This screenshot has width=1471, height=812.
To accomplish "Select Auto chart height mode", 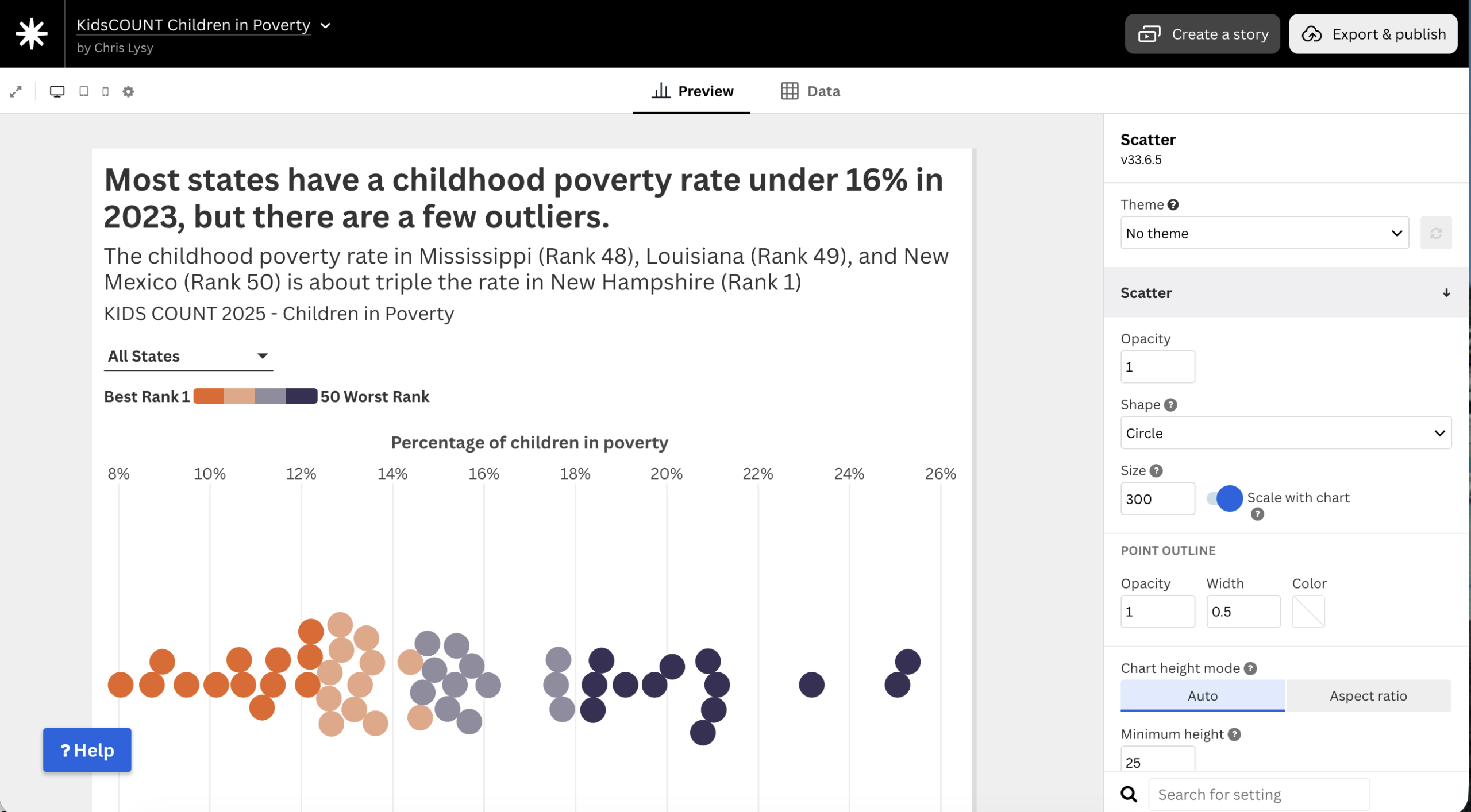I will (x=1202, y=695).
